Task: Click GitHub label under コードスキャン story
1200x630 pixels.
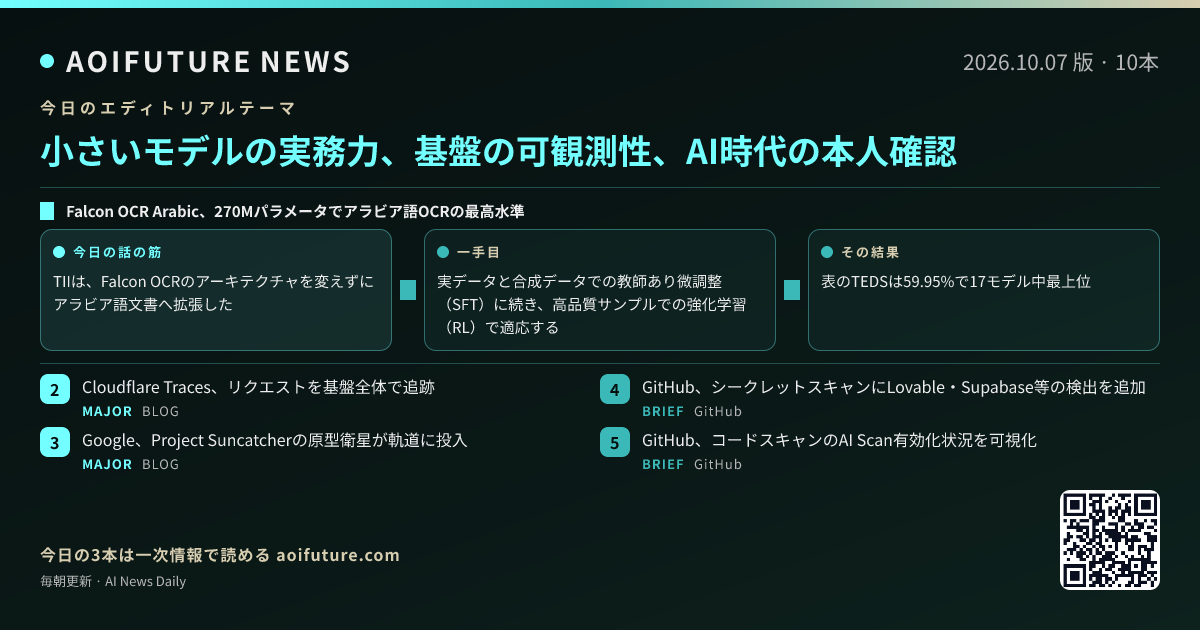Action: click(x=718, y=464)
